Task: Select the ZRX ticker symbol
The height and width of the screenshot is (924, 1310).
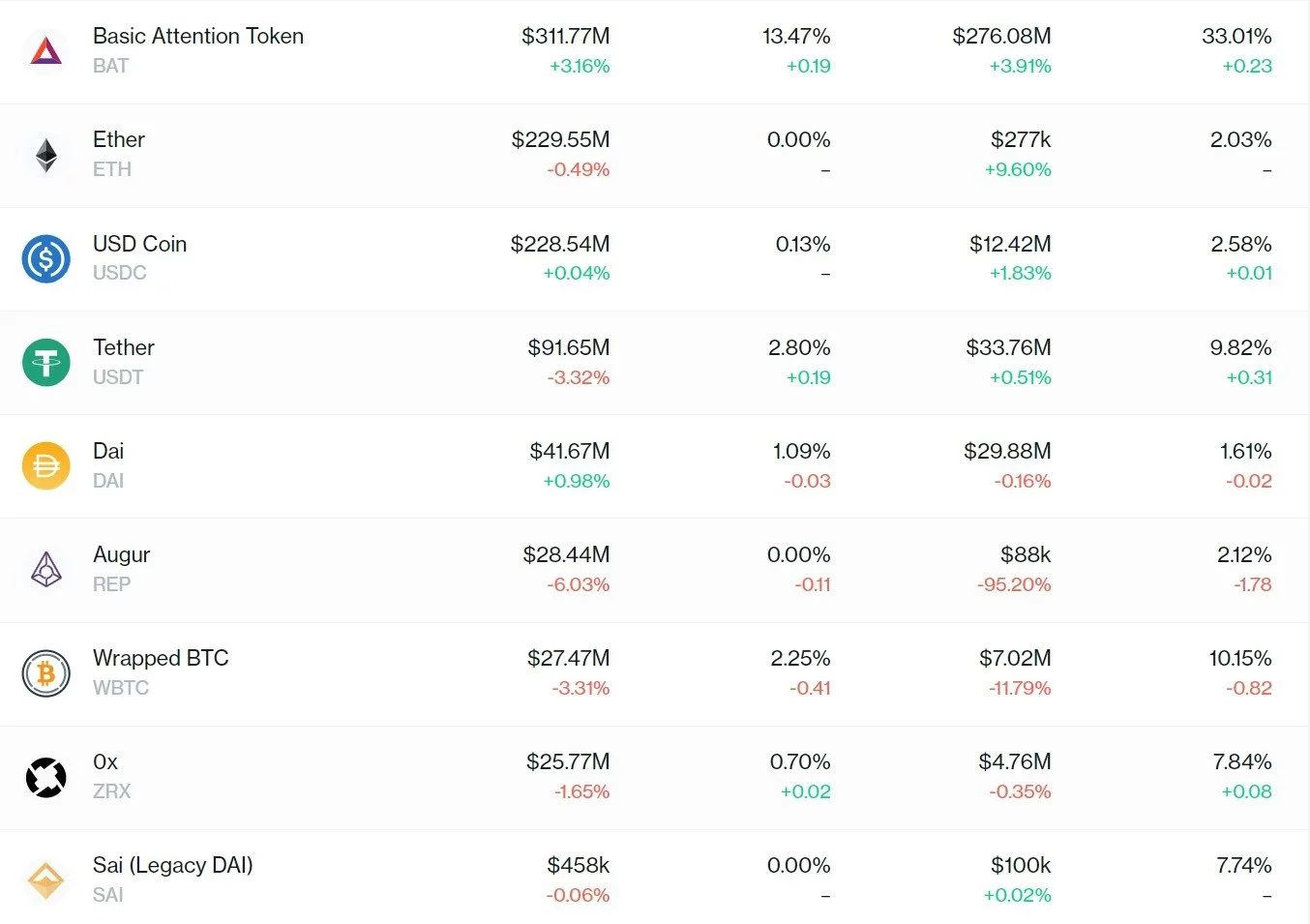Action: (112, 791)
